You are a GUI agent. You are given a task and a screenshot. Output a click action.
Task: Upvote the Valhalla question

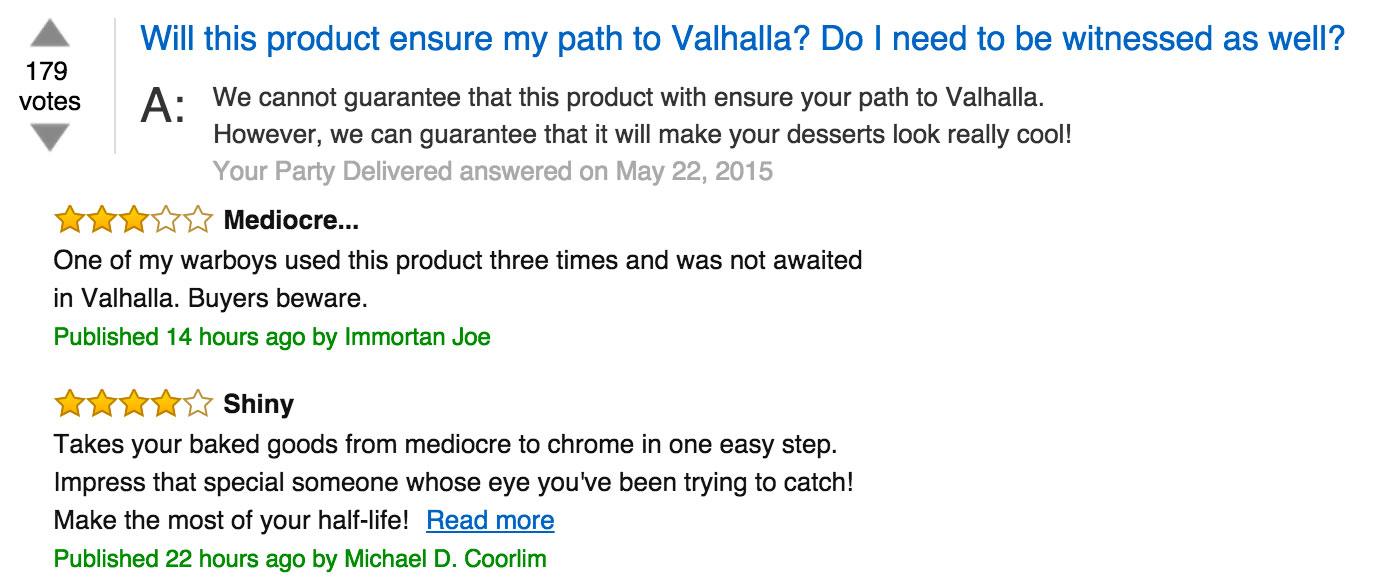coord(49,36)
